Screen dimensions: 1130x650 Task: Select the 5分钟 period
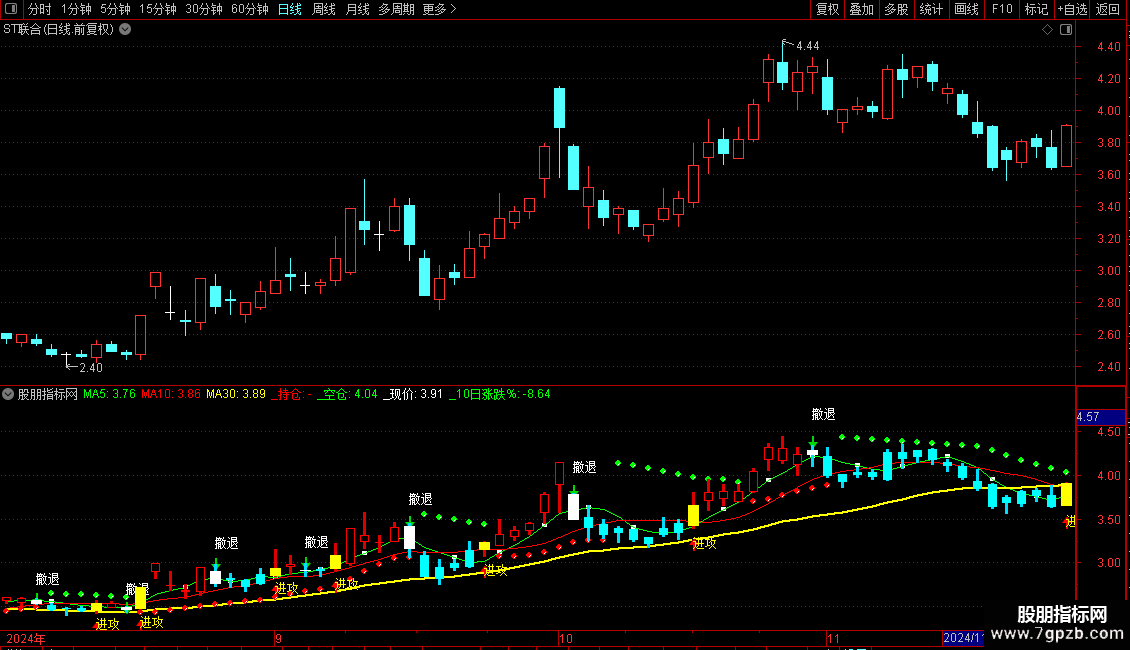click(115, 9)
